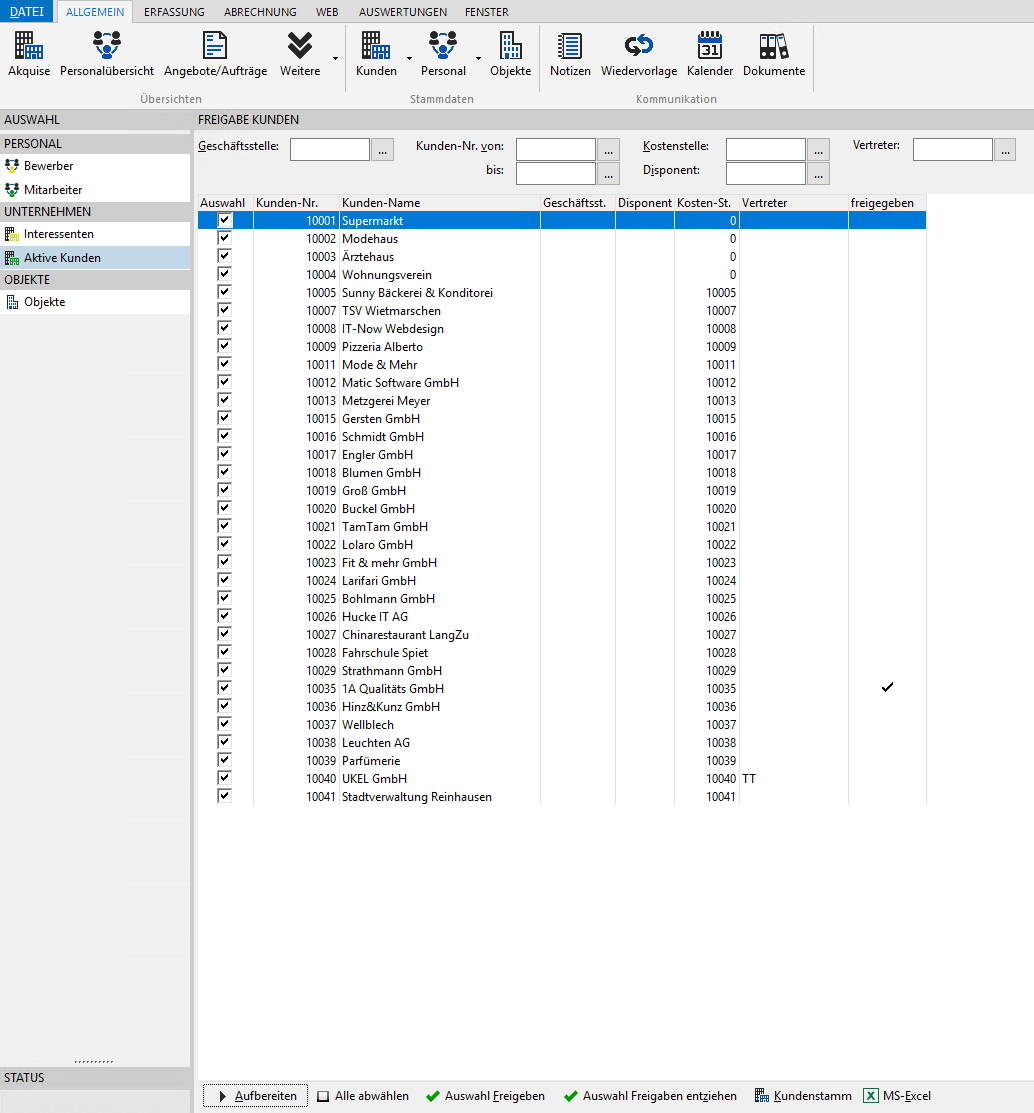The image size is (1034, 1113).
Task: Click the Vertreter input field
Action: pyautogui.click(x=952, y=150)
